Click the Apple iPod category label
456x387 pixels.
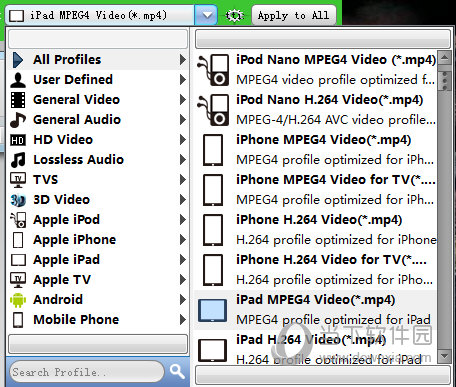(x=66, y=220)
